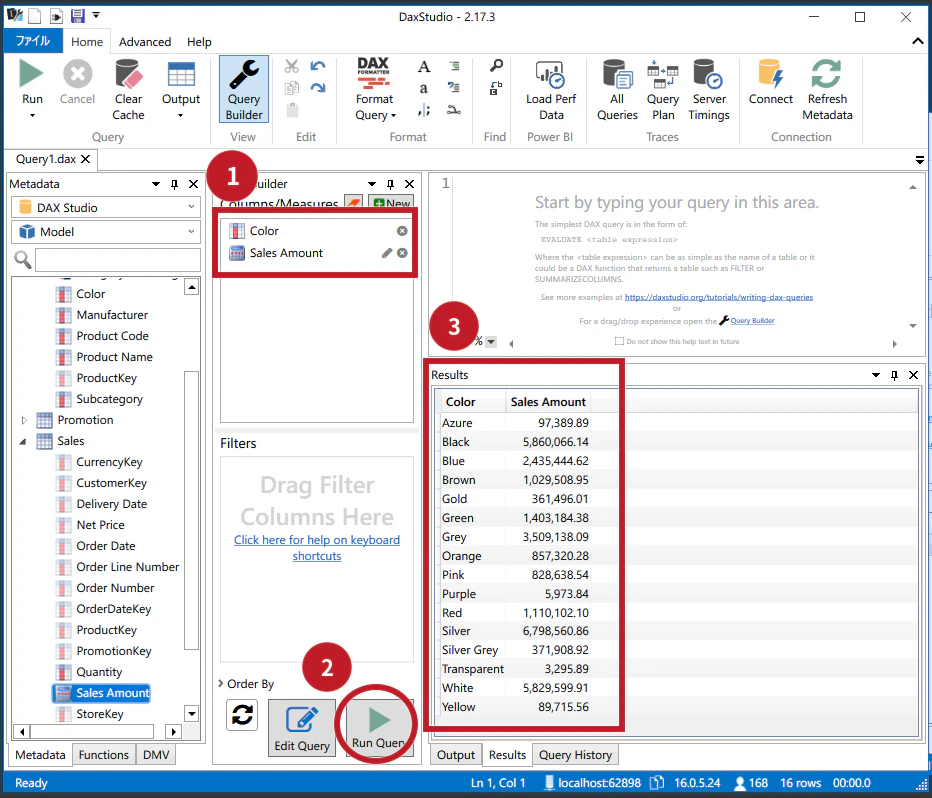Open the daxstudio.org writing-dax-queries link
Image resolution: width=932 pixels, height=798 pixels.
pos(719,297)
